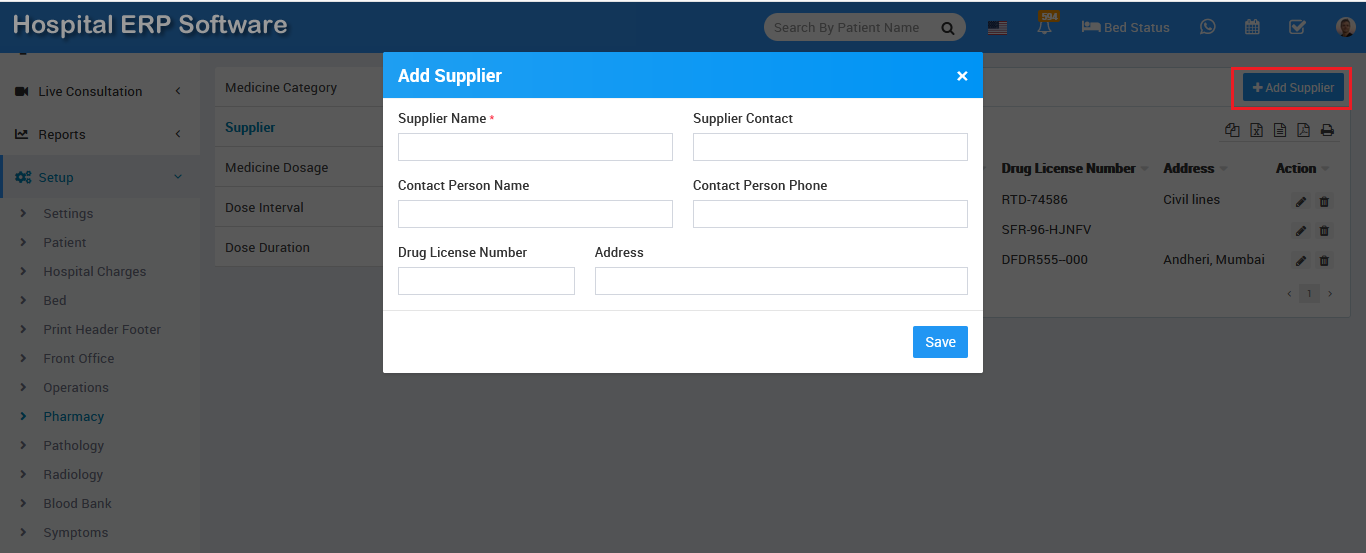Viewport: 1366px width, 553px height.
Task: Delete the supplier row with license SFR-96-HJNFV
Action: (x=1324, y=231)
